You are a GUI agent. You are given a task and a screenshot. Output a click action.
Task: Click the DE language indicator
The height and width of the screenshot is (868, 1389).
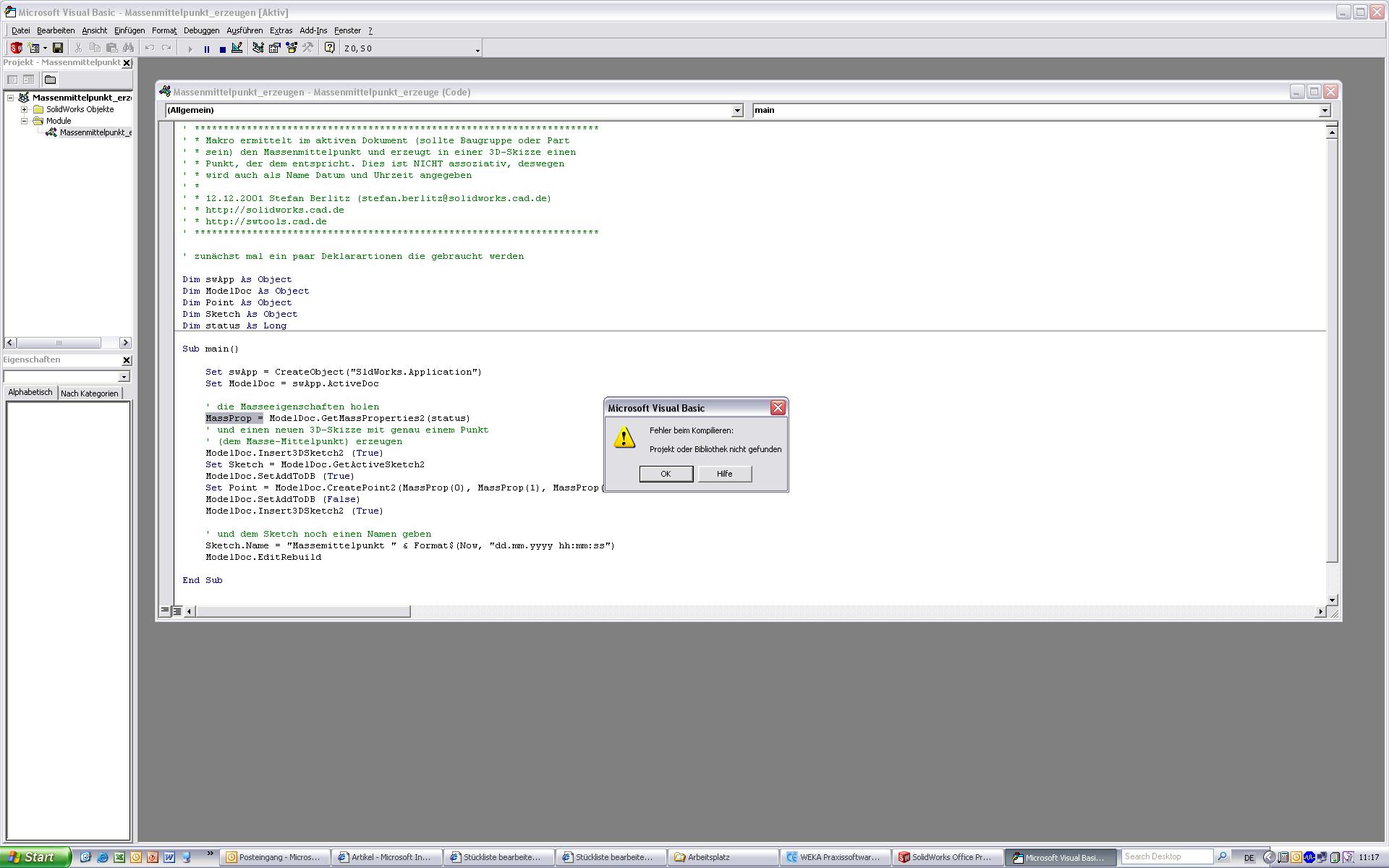click(1249, 858)
